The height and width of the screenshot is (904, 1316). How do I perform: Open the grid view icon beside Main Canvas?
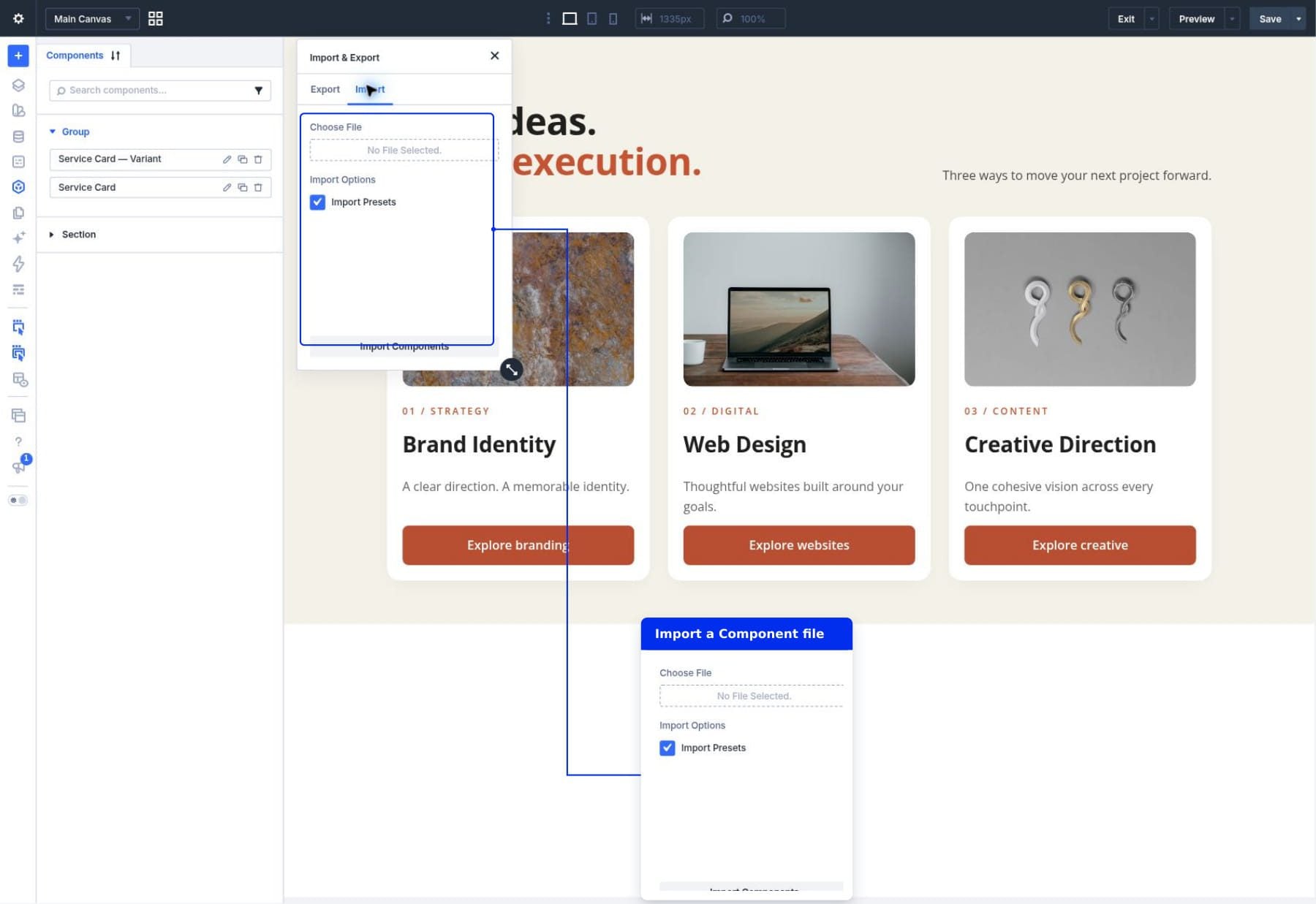[x=155, y=18]
